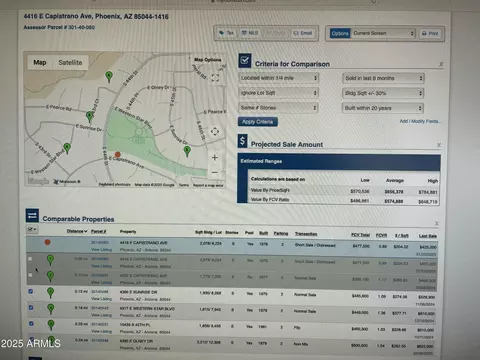The image size is (480, 360).
Task: Zoom out the map with minus button
Action: point(215,172)
